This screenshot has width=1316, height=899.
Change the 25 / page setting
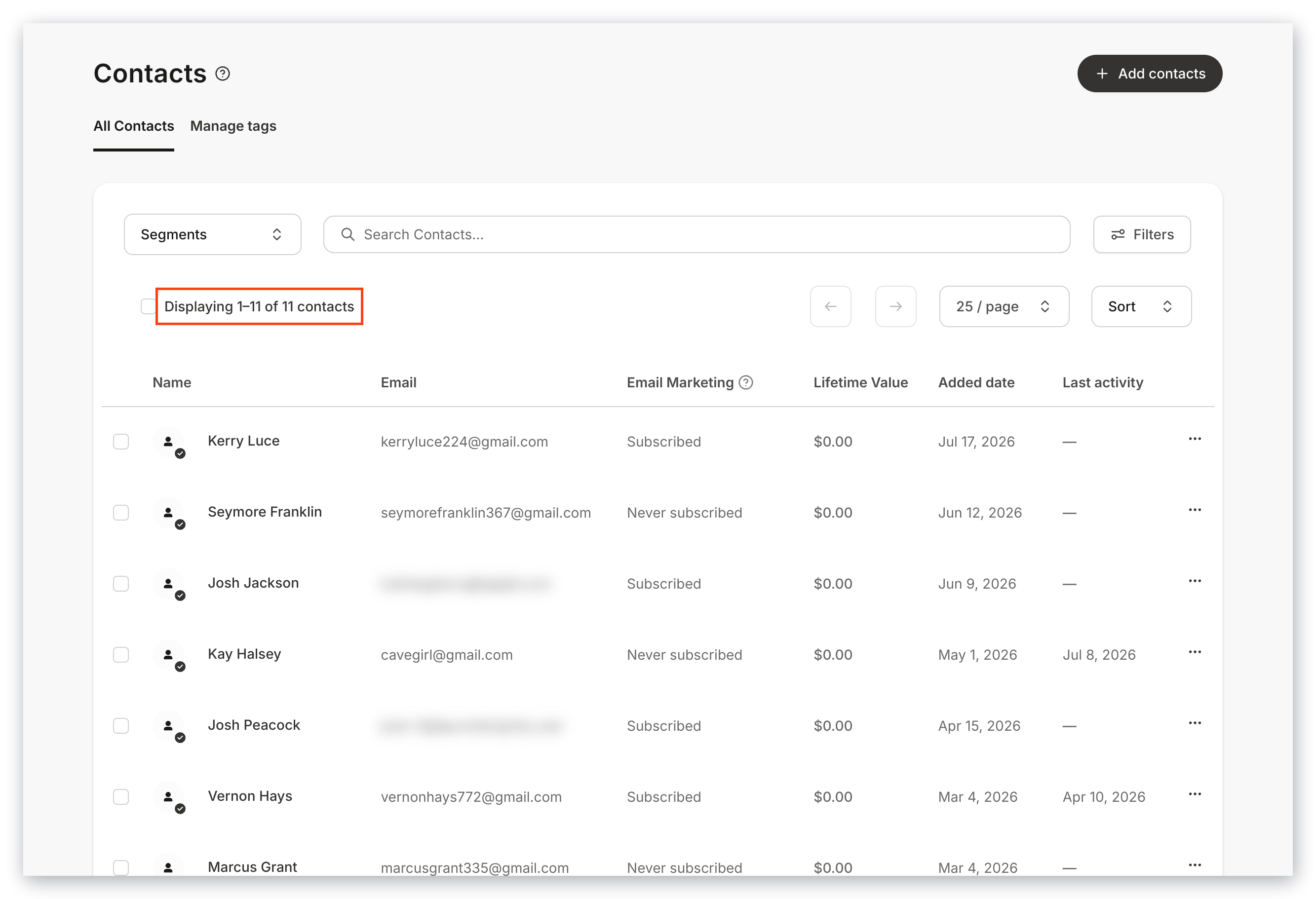click(1004, 306)
